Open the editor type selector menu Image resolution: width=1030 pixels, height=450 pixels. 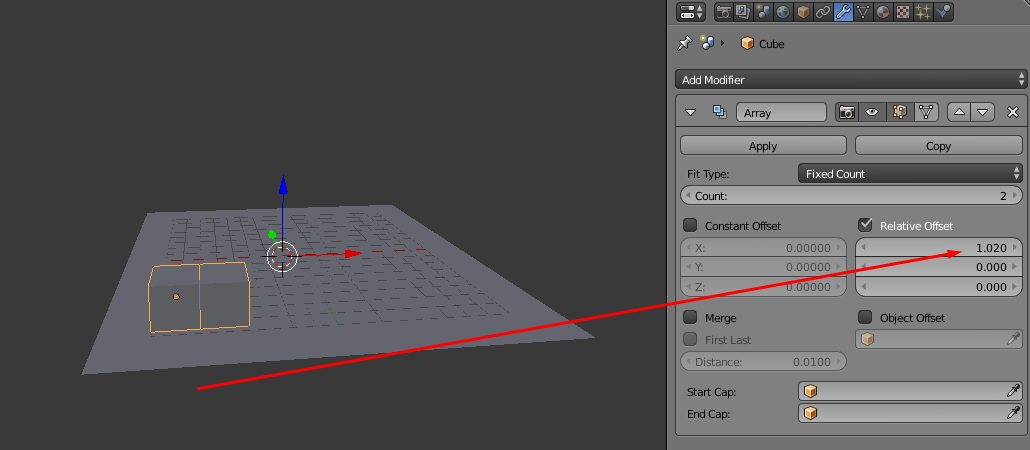690,11
